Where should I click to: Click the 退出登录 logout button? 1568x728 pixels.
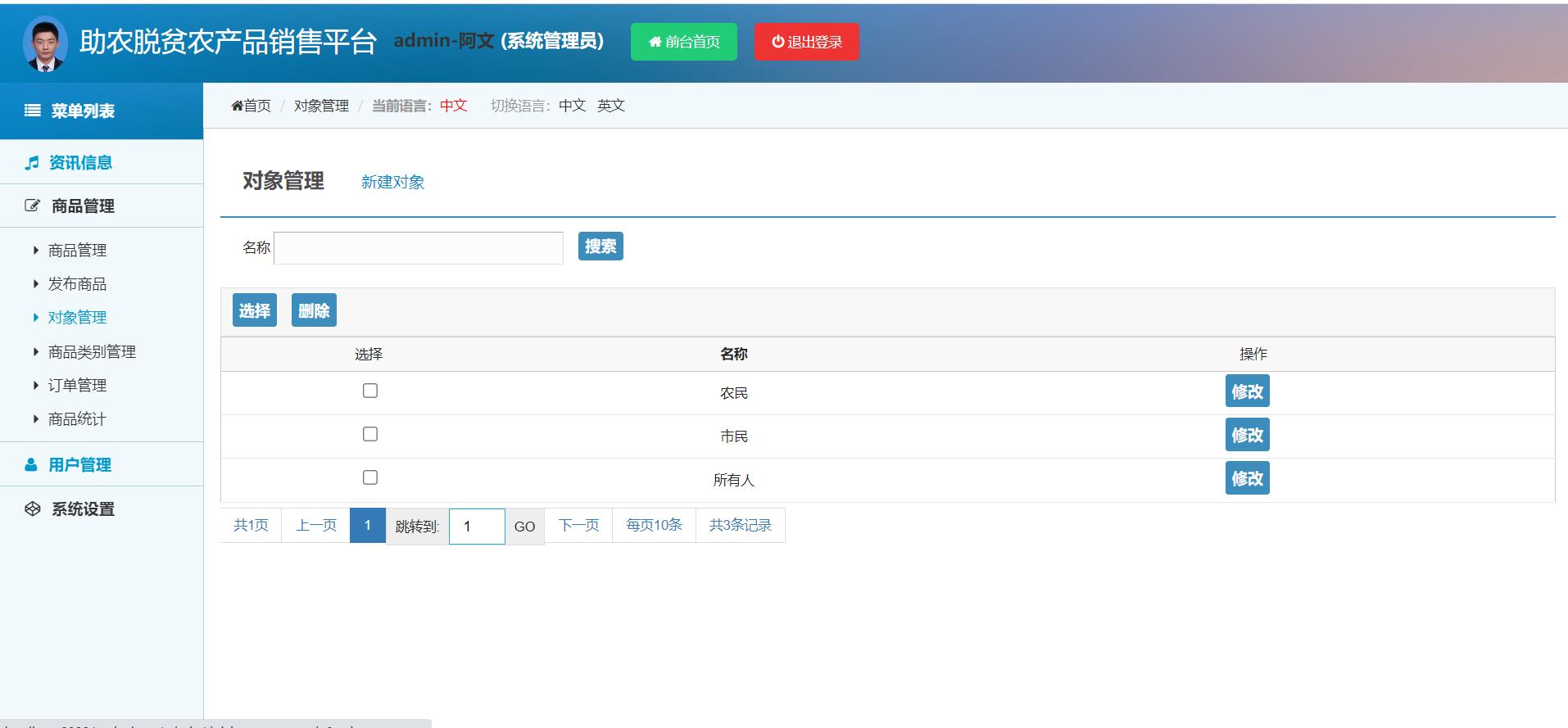pos(807,42)
